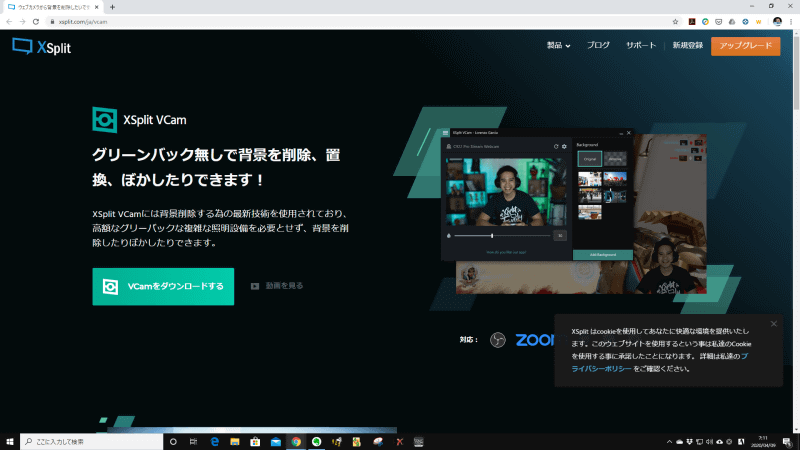This screenshot has width=800, height=450.
Task: Open Task View in taskbar
Action: coord(193,442)
